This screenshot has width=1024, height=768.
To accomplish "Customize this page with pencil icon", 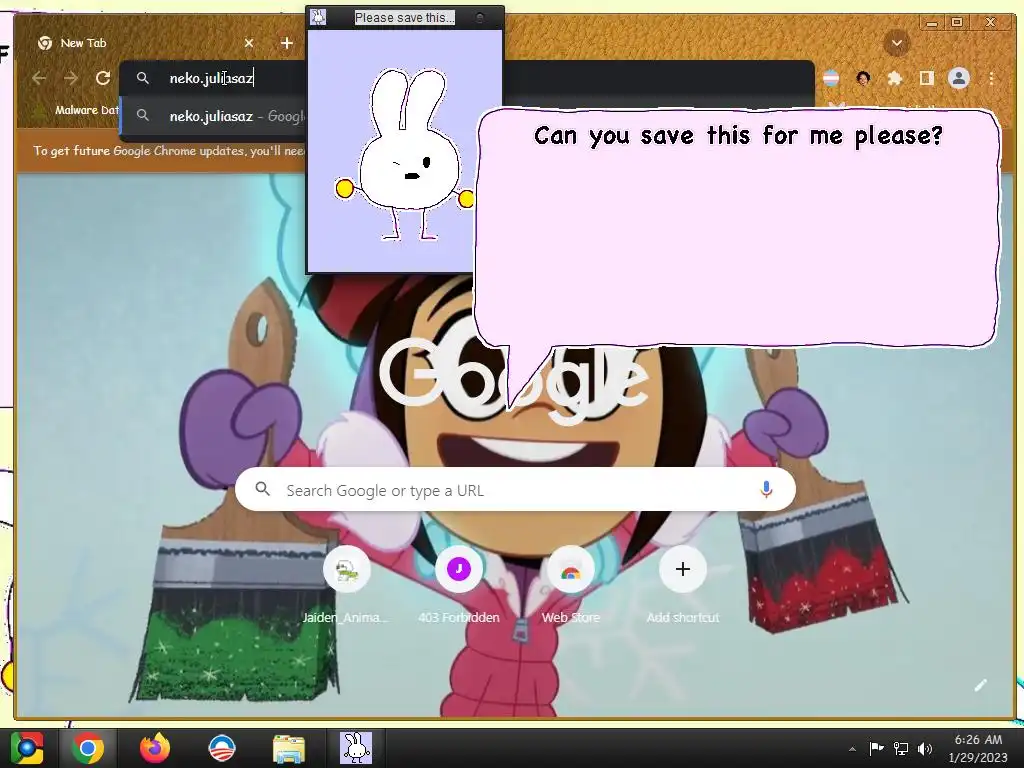I will 980,686.
